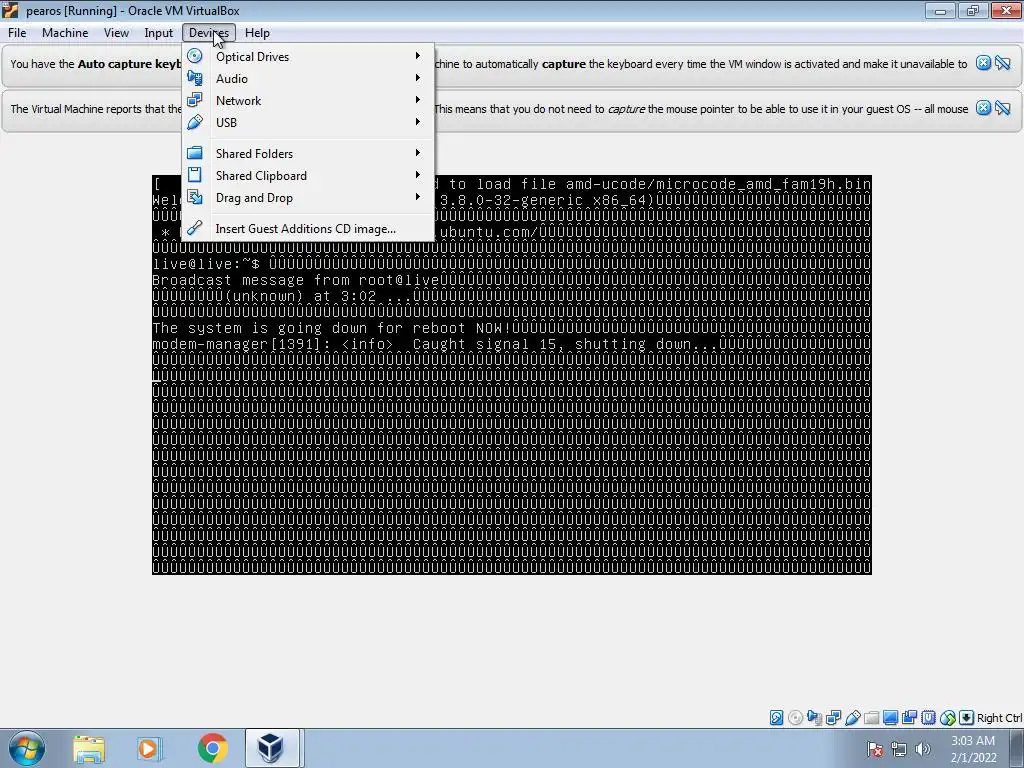Open the network tray icon
Image resolution: width=1024 pixels, height=768 pixels.
899,749
